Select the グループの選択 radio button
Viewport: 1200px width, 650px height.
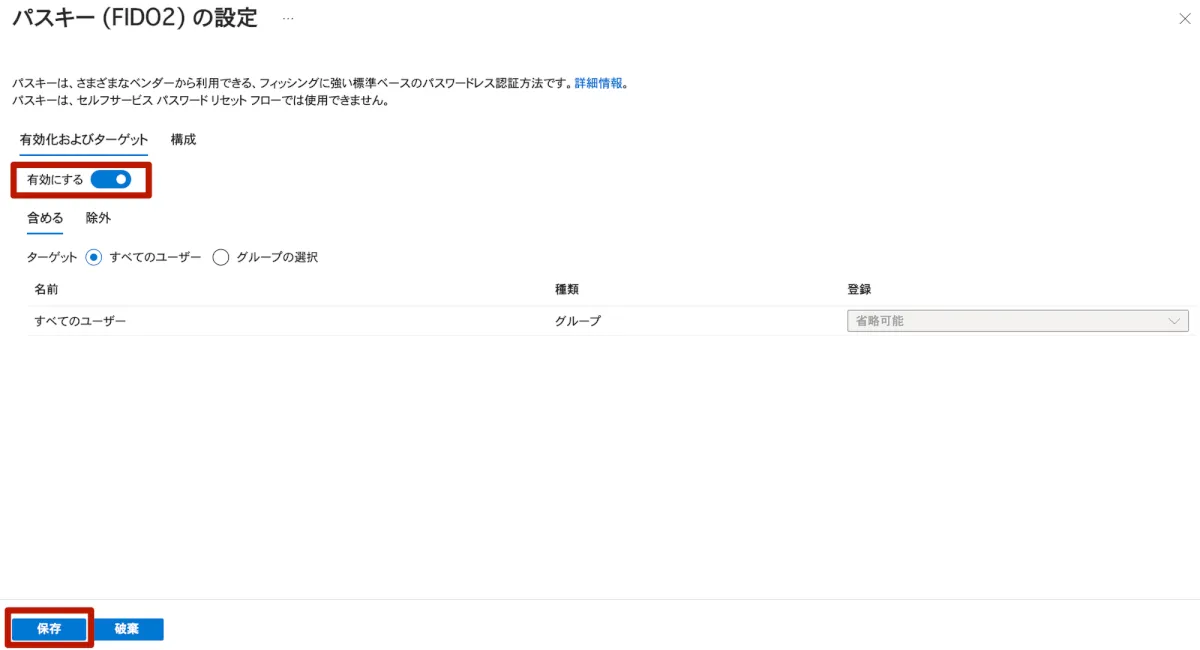221,257
